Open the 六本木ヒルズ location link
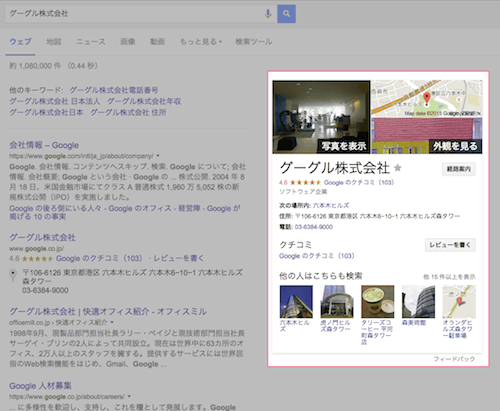Image resolution: width=500 pixels, height=411 pixels. [331, 205]
